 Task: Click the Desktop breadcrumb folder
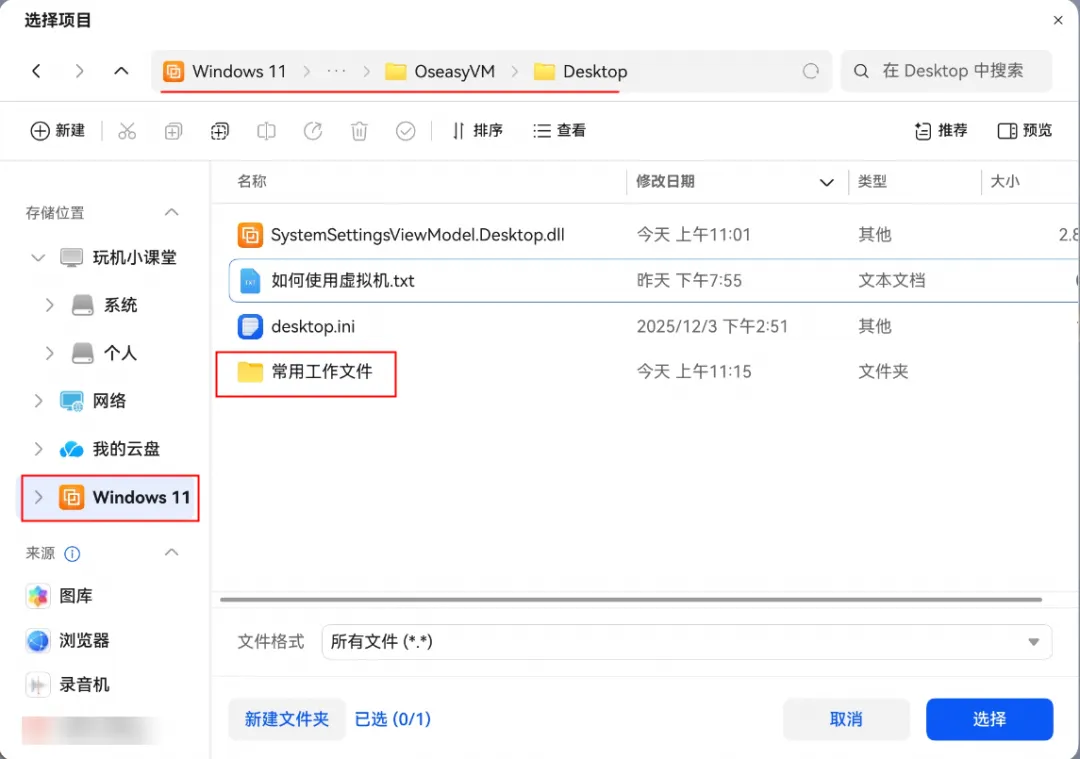pyautogui.click(x=580, y=72)
